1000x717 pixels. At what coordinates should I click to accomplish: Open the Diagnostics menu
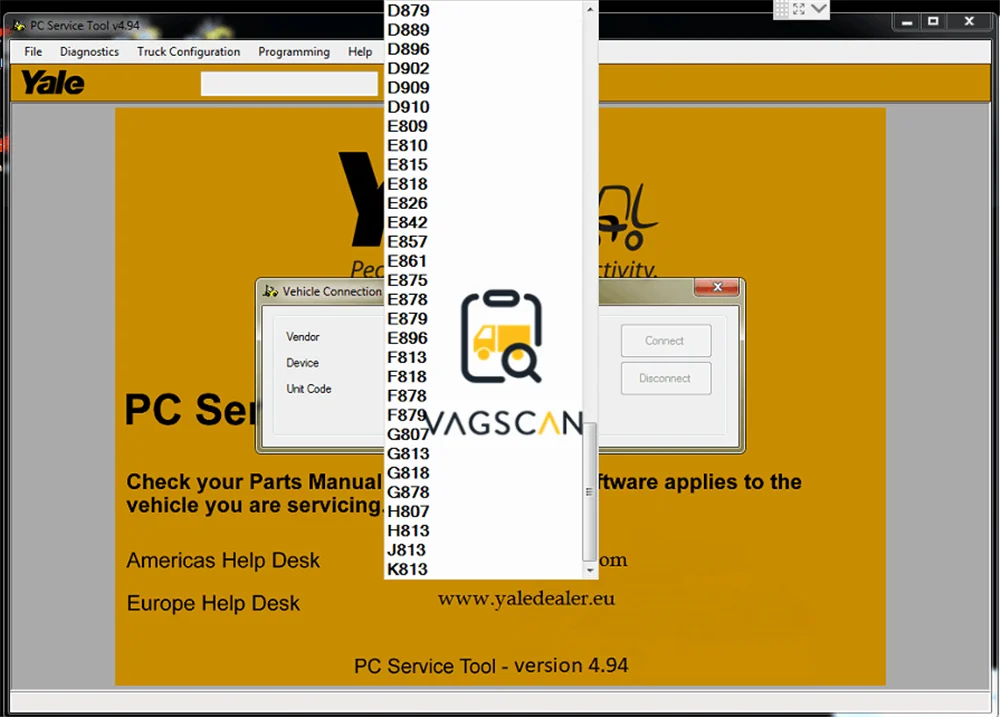(89, 52)
